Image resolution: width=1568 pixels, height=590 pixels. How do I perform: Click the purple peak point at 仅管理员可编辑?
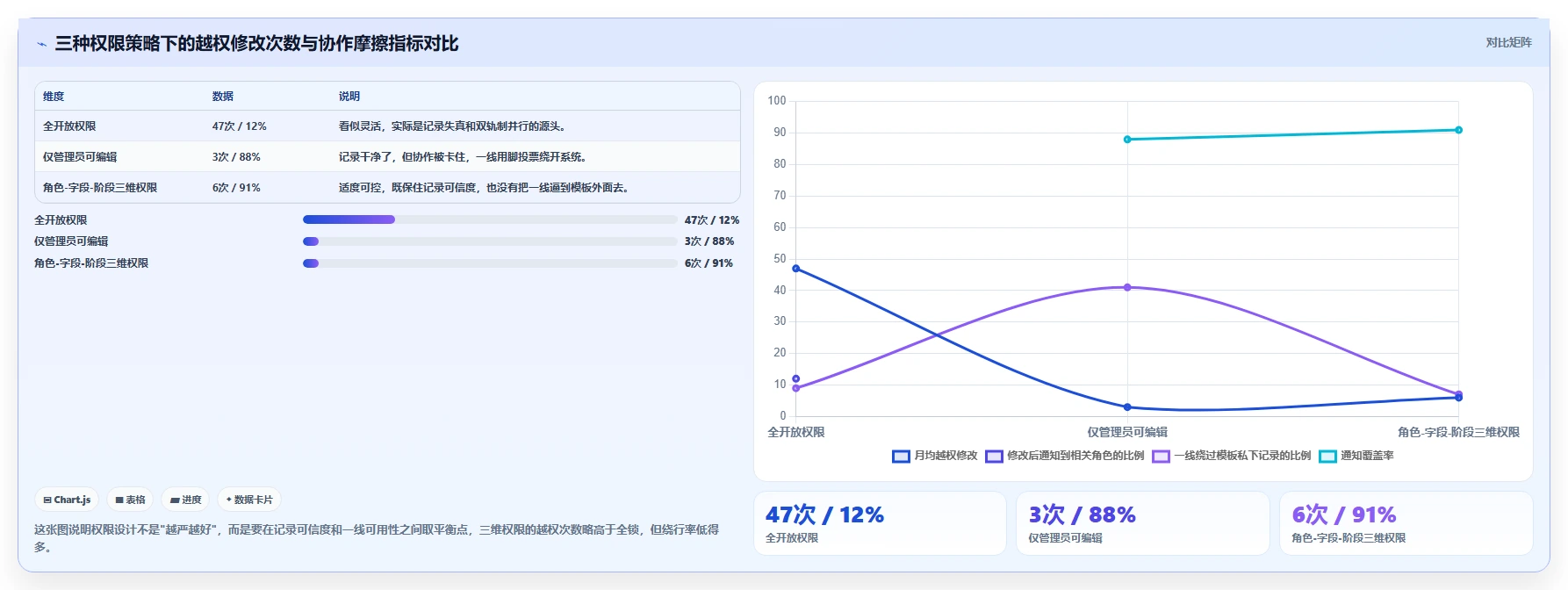click(x=1127, y=287)
